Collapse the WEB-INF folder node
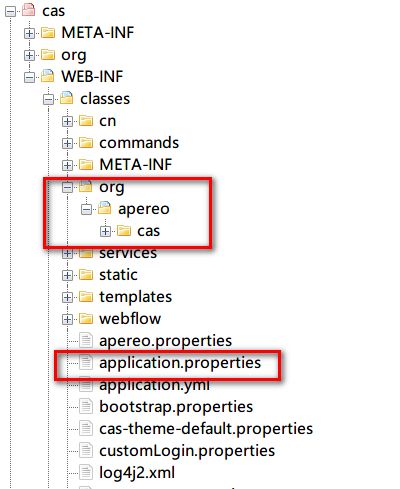This screenshot has height=489, width=400. tap(29, 77)
